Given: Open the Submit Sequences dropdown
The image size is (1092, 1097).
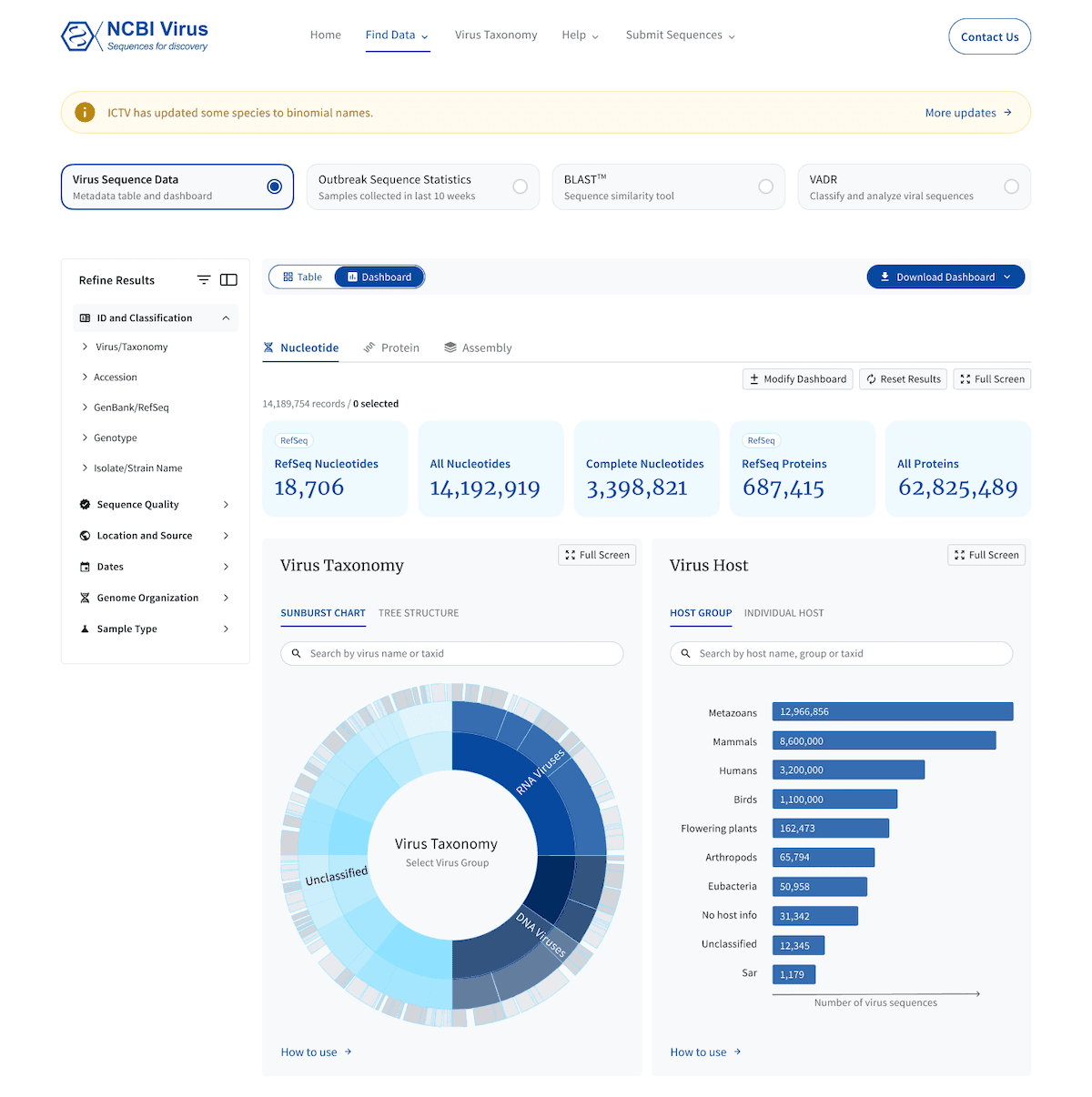Looking at the screenshot, I should tap(681, 35).
